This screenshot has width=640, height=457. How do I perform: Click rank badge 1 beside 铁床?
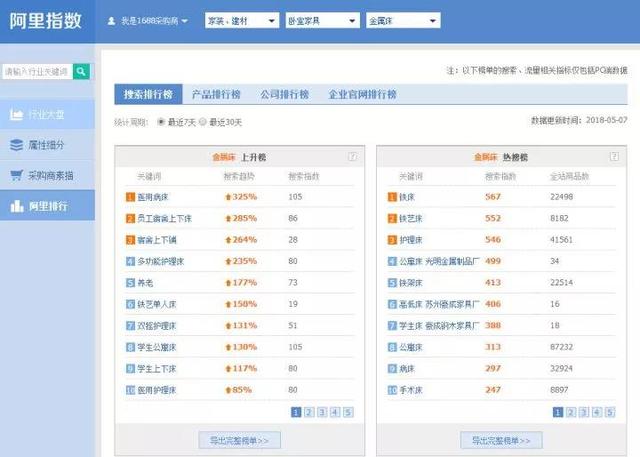[392, 197]
